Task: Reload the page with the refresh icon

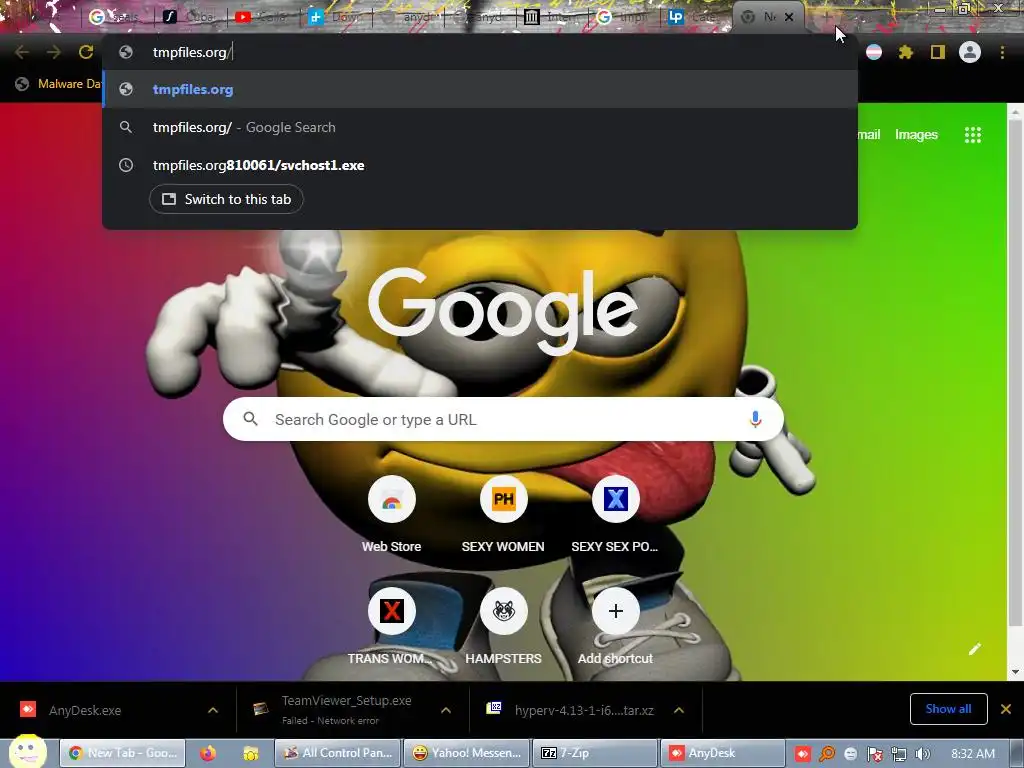Action: pyautogui.click(x=86, y=52)
